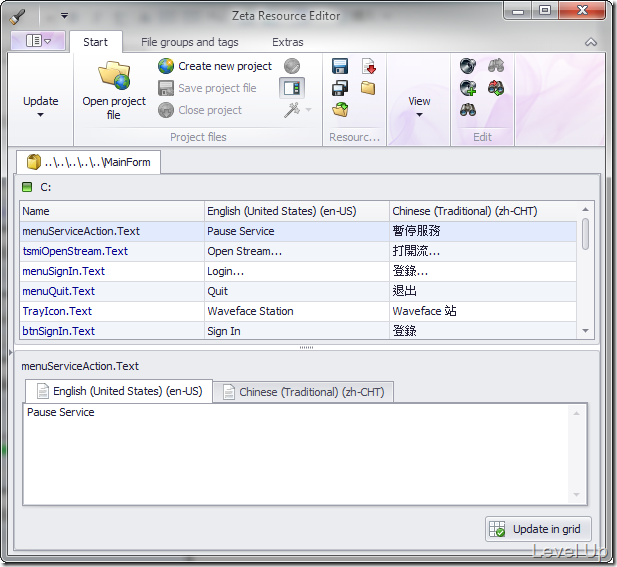Click Create new project
The height and width of the screenshot is (567, 617).
[x=215, y=66]
